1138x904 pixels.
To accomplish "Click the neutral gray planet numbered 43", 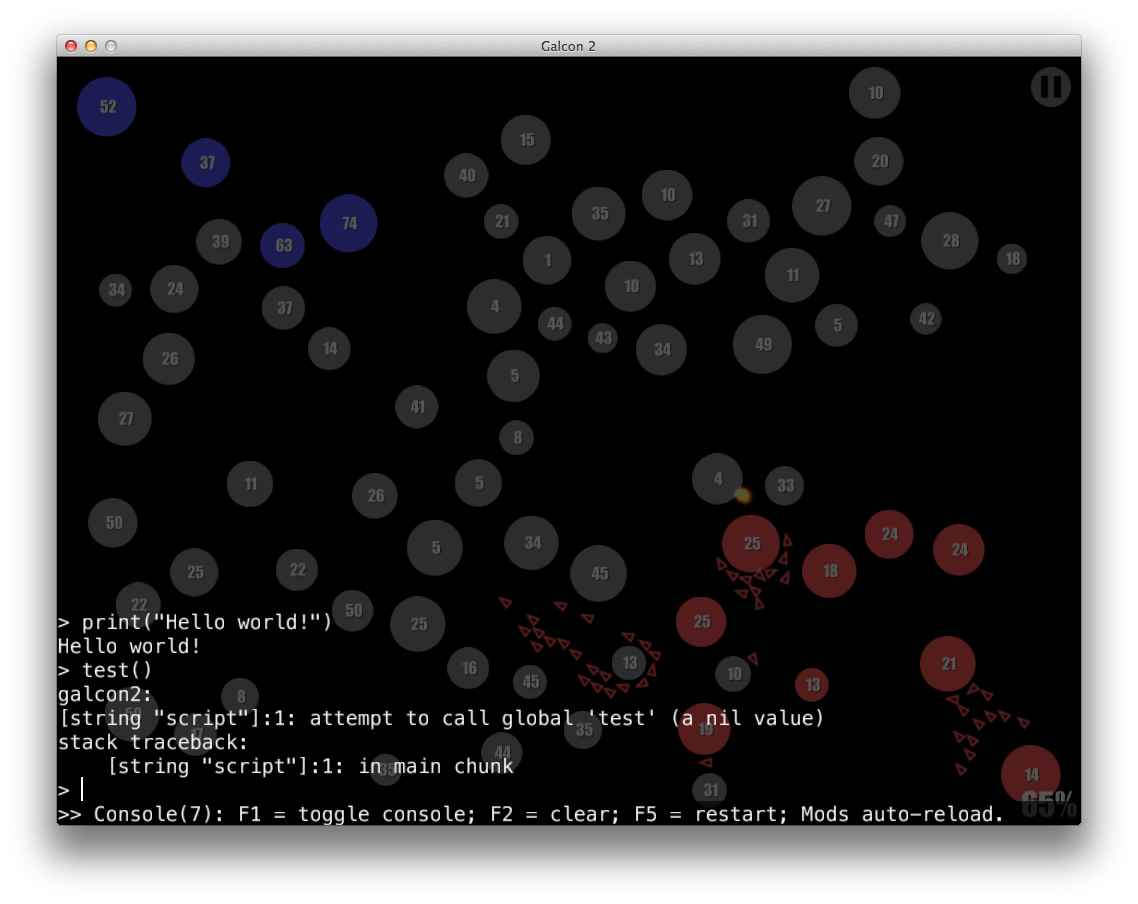I will tap(603, 337).
